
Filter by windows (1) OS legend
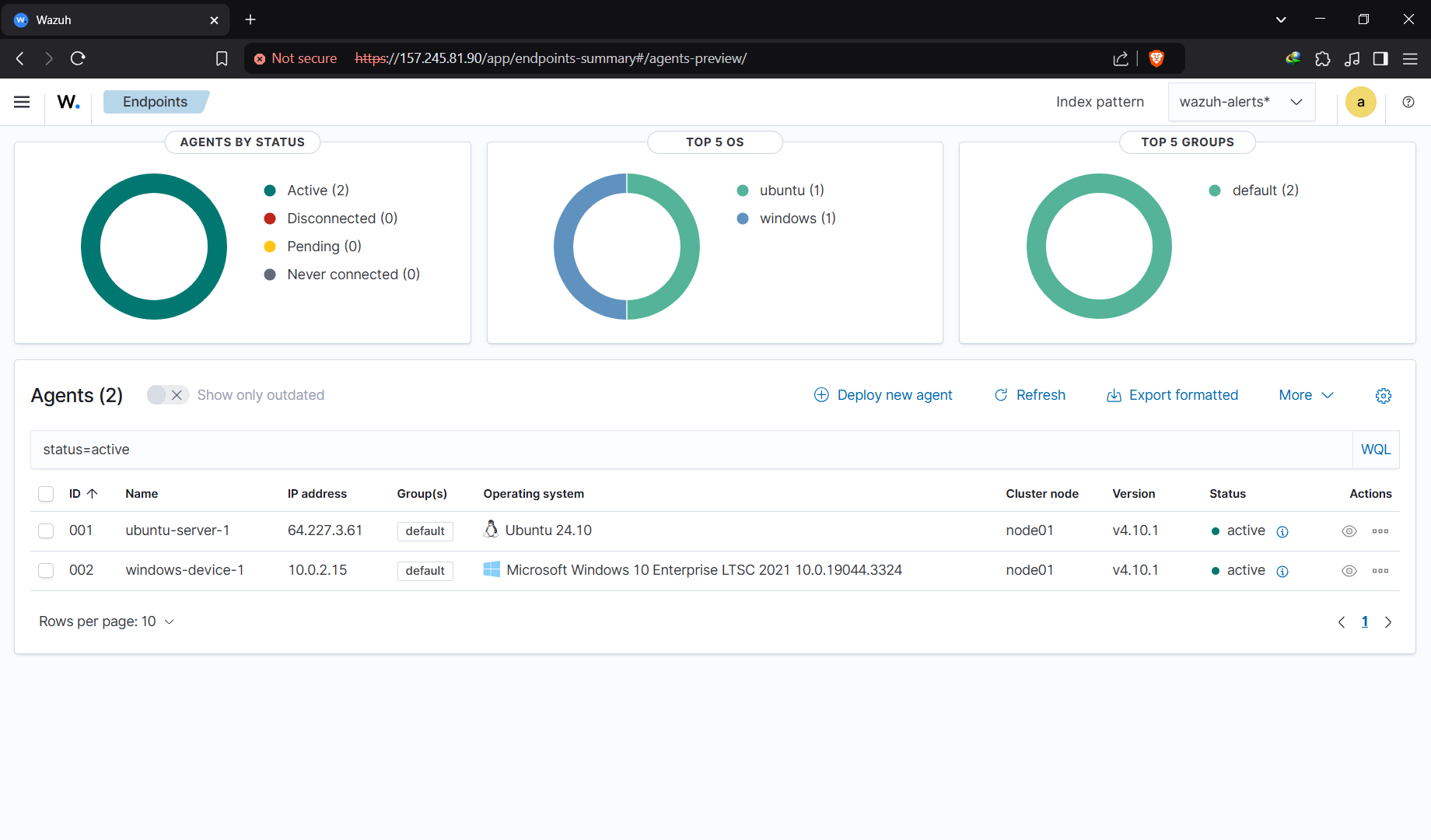click(x=787, y=219)
